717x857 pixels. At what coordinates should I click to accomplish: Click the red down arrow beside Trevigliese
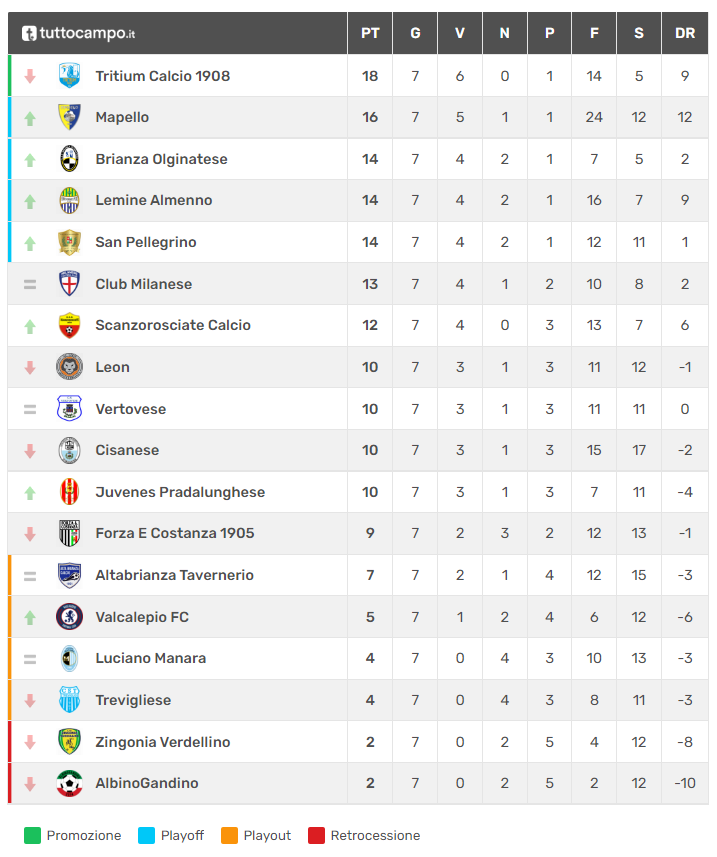point(30,700)
